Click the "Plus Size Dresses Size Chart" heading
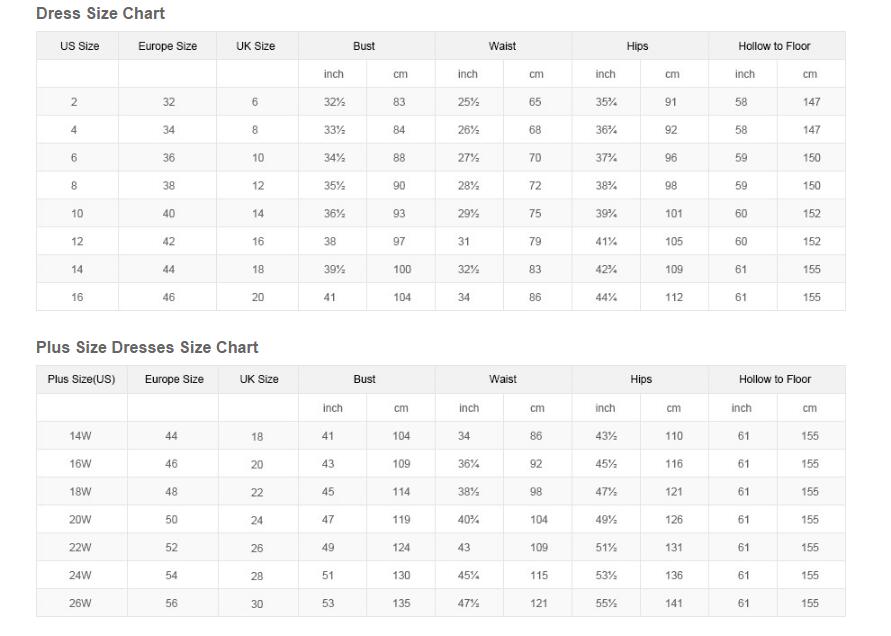891x636 pixels. 147,347
